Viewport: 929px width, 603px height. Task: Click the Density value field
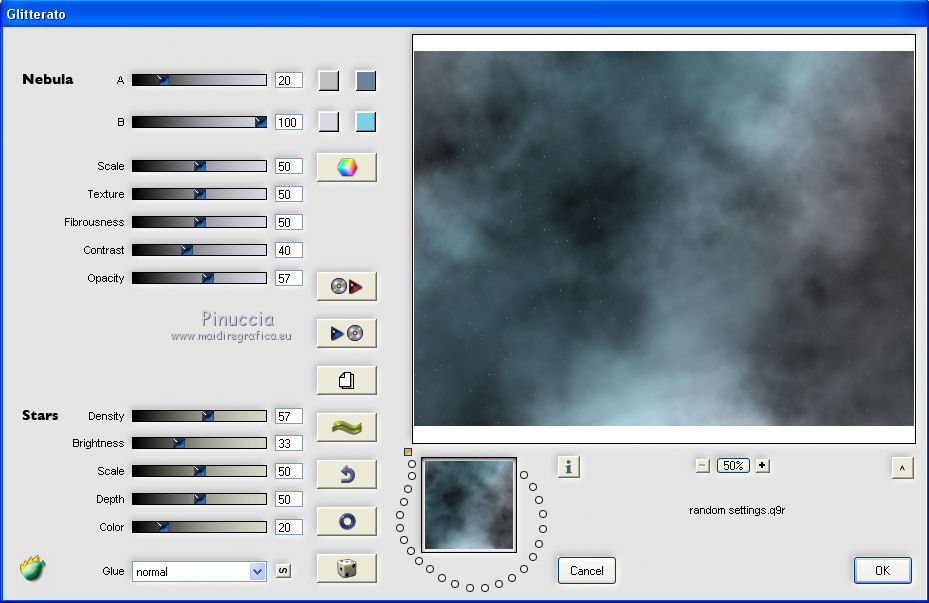(289, 416)
